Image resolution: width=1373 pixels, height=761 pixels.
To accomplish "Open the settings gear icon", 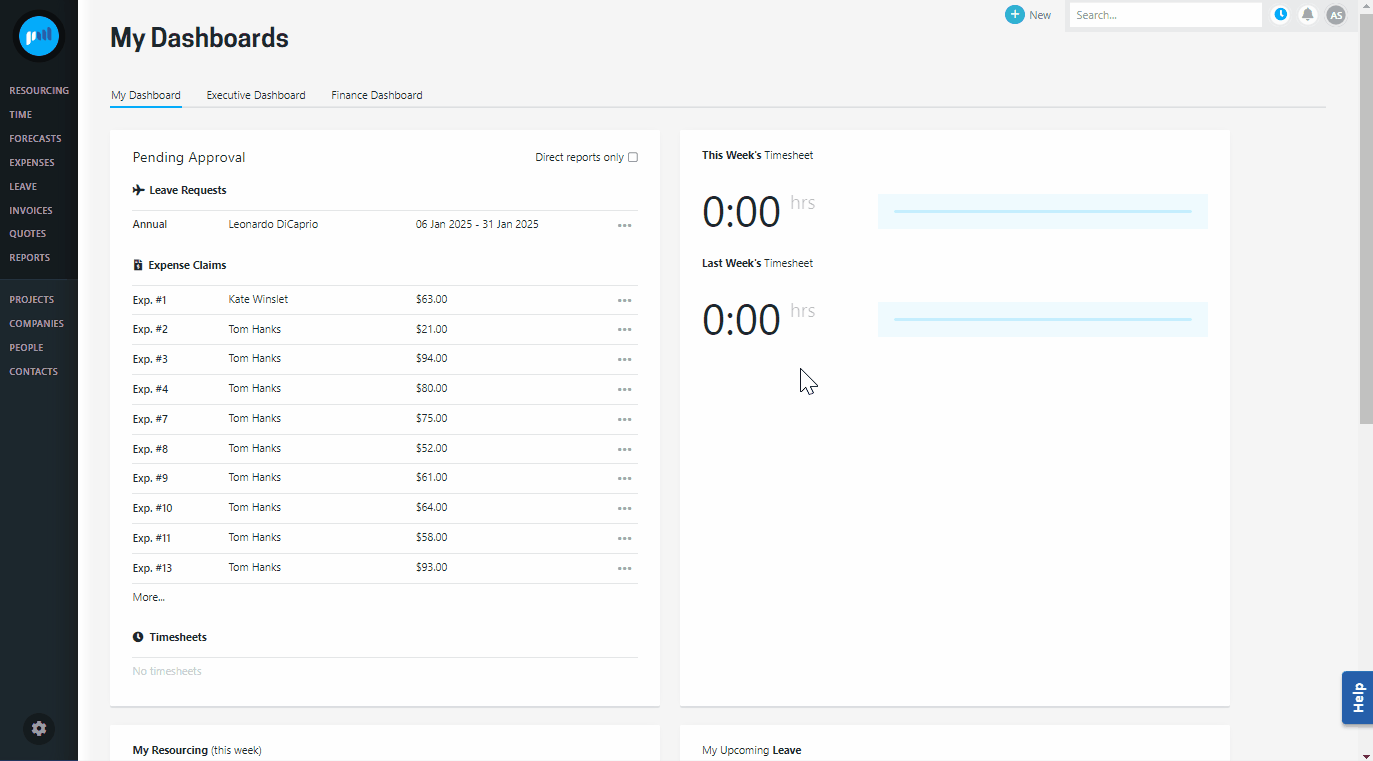I will (x=39, y=728).
